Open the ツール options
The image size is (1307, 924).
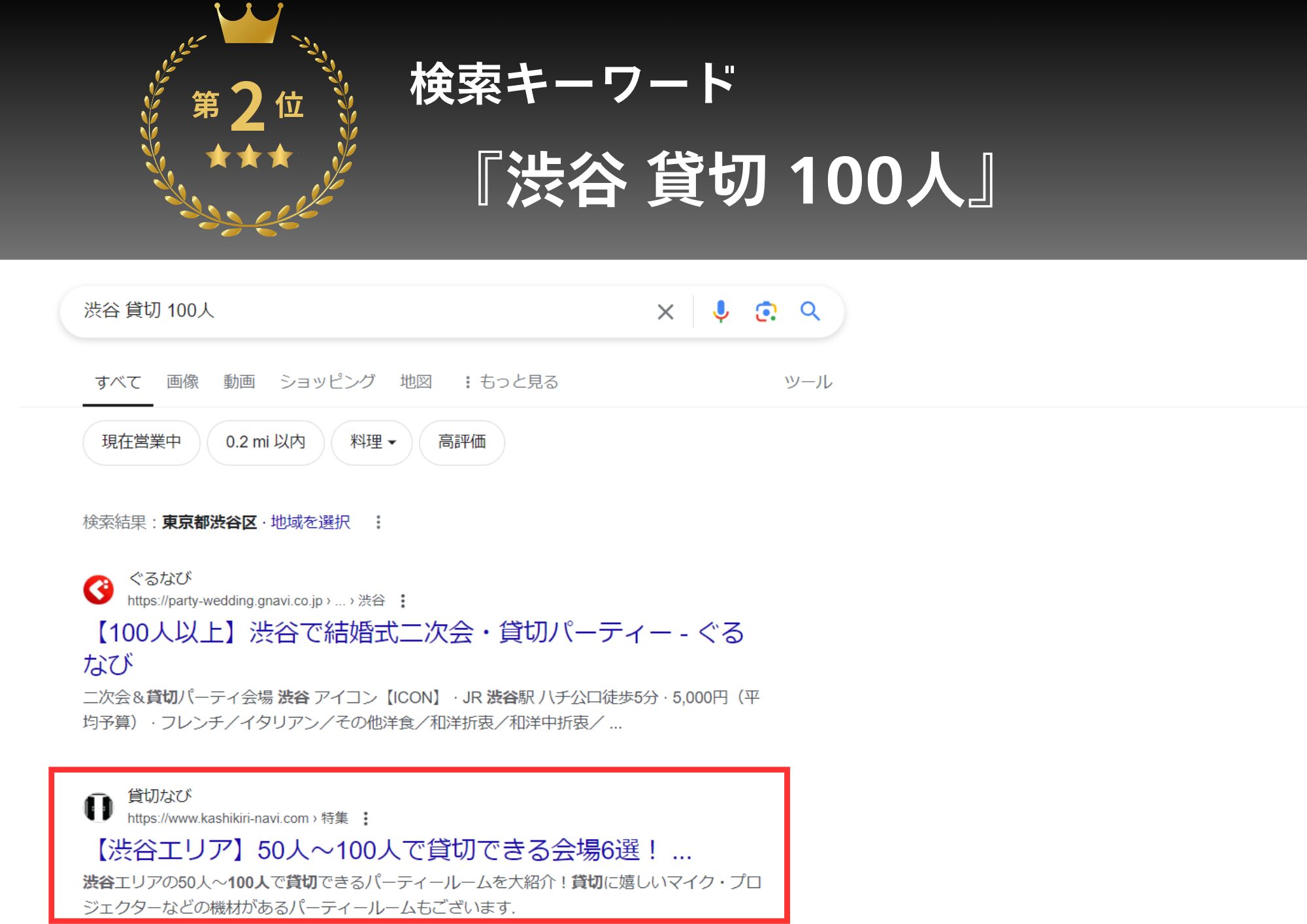(808, 382)
